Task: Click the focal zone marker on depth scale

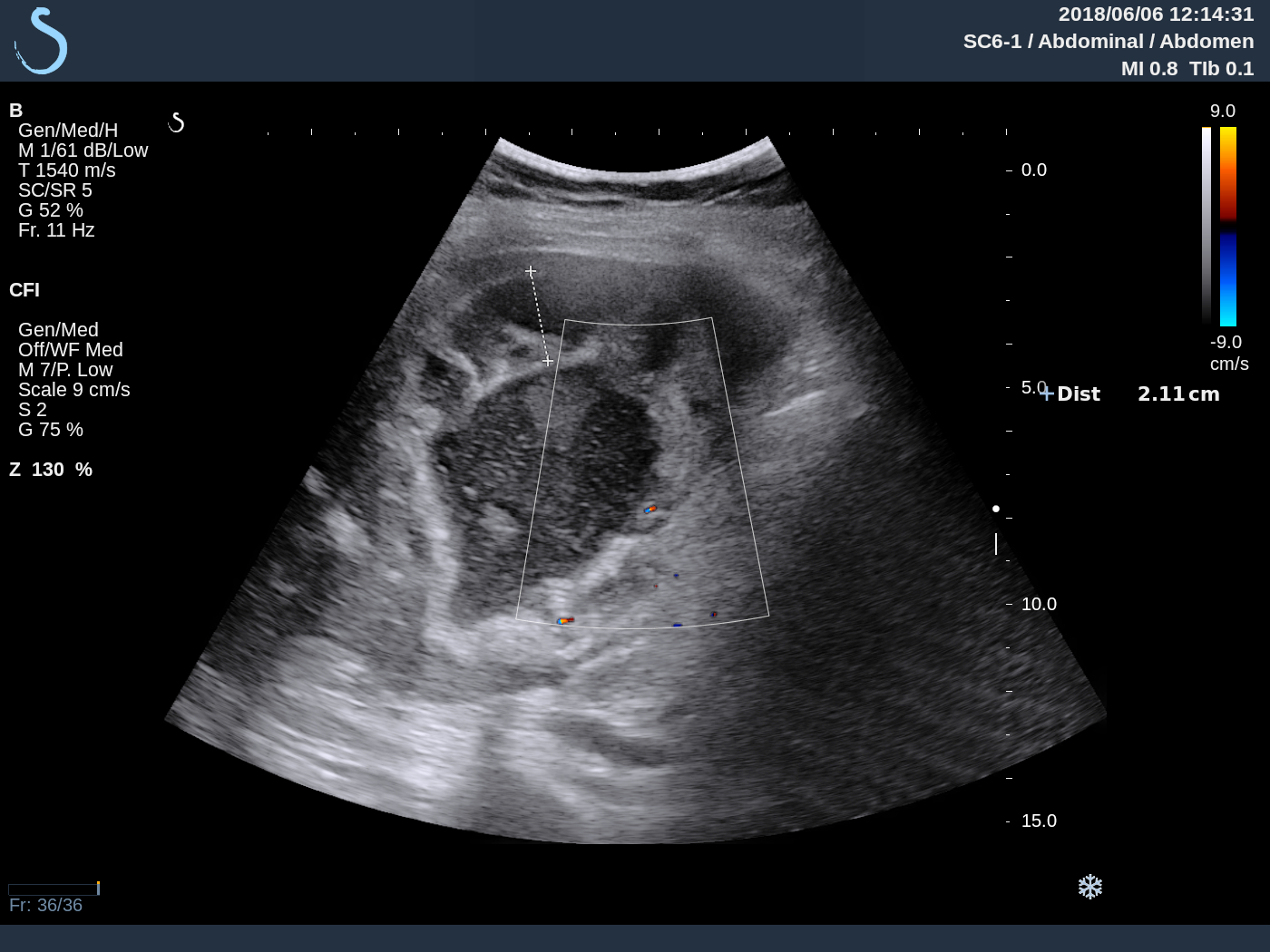Action: tap(995, 544)
